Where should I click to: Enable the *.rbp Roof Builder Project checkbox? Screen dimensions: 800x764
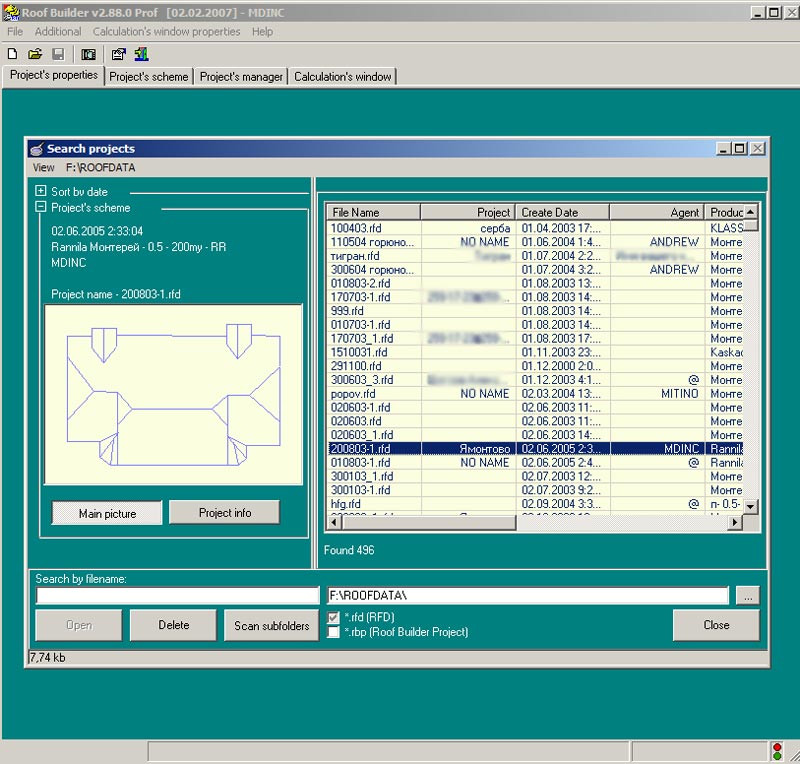click(x=334, y=632)
